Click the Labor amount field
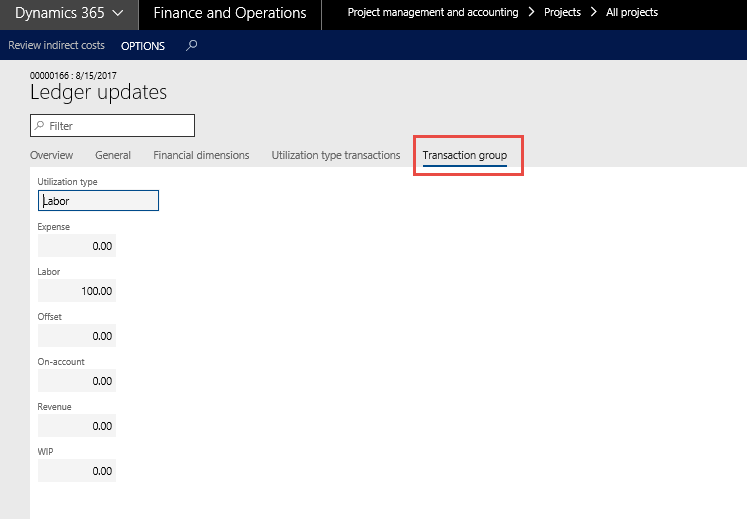747x519 pixels. click(77, 291)
